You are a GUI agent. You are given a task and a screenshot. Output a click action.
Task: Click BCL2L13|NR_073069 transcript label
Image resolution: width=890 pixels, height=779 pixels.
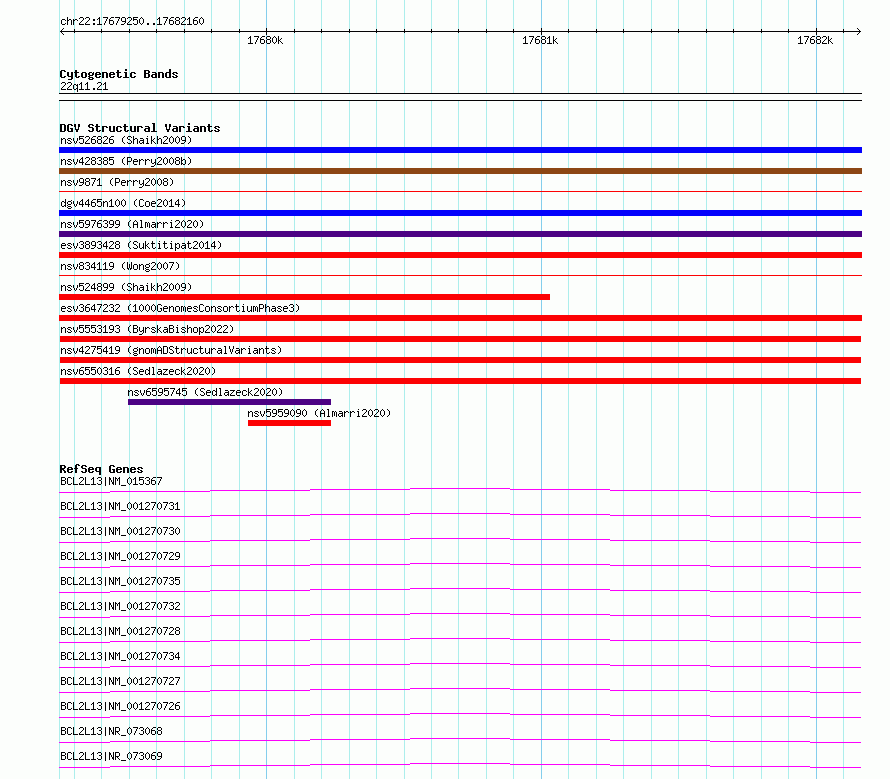(111, 756)
